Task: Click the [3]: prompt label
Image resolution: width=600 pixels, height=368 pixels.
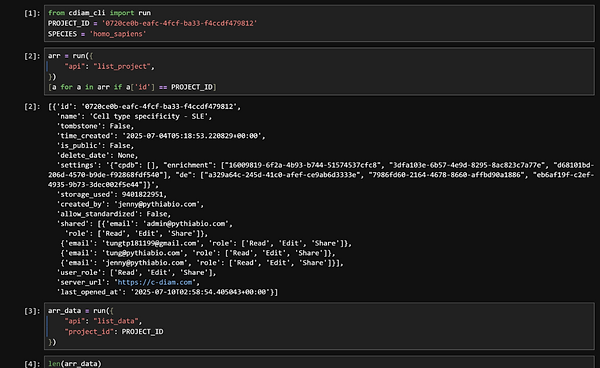Action: (32, 311)
